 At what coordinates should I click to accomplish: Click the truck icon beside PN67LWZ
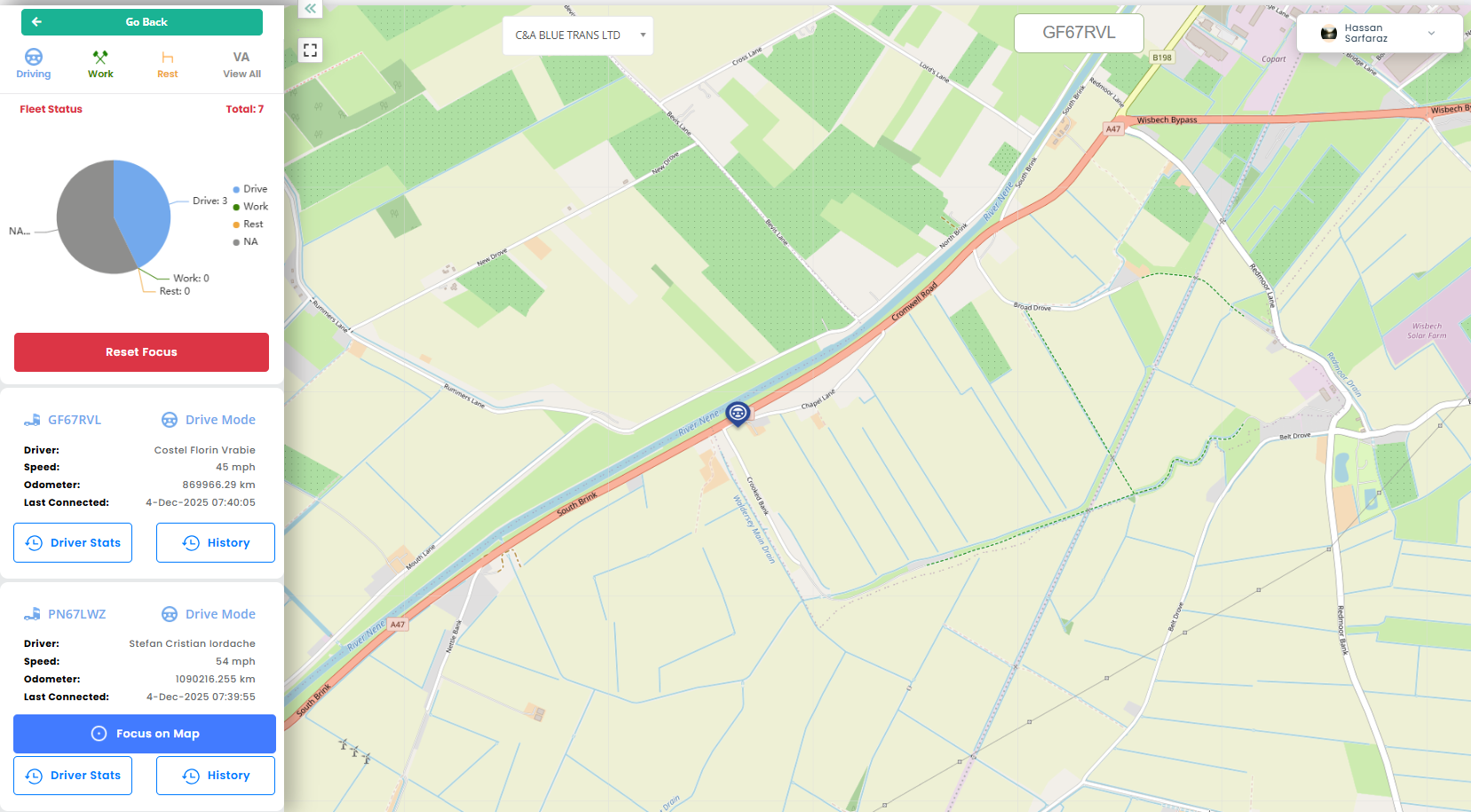coord(32,614)
